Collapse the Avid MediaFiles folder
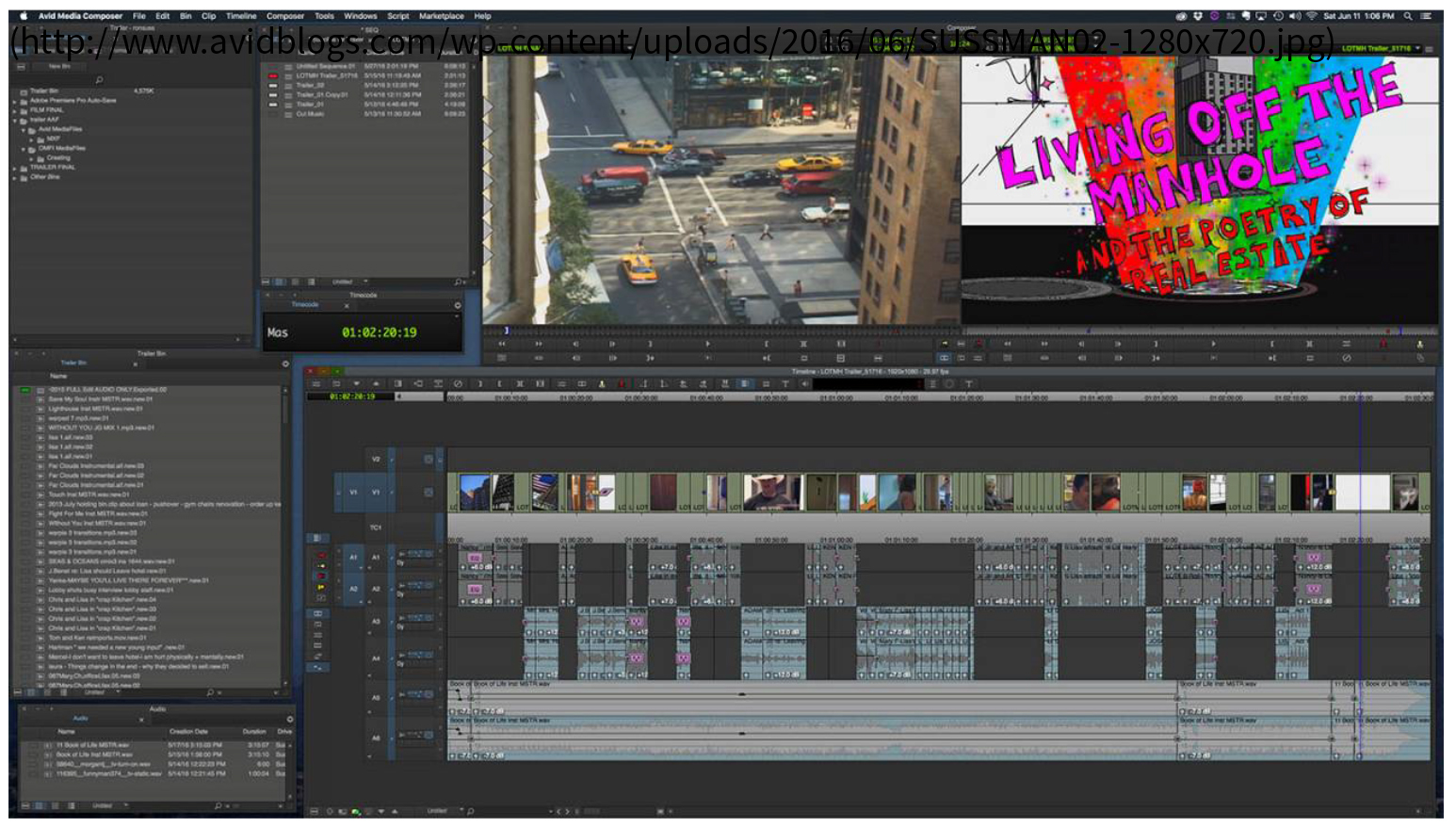Screen dimensions: 1456x827 tap(24, 130)
